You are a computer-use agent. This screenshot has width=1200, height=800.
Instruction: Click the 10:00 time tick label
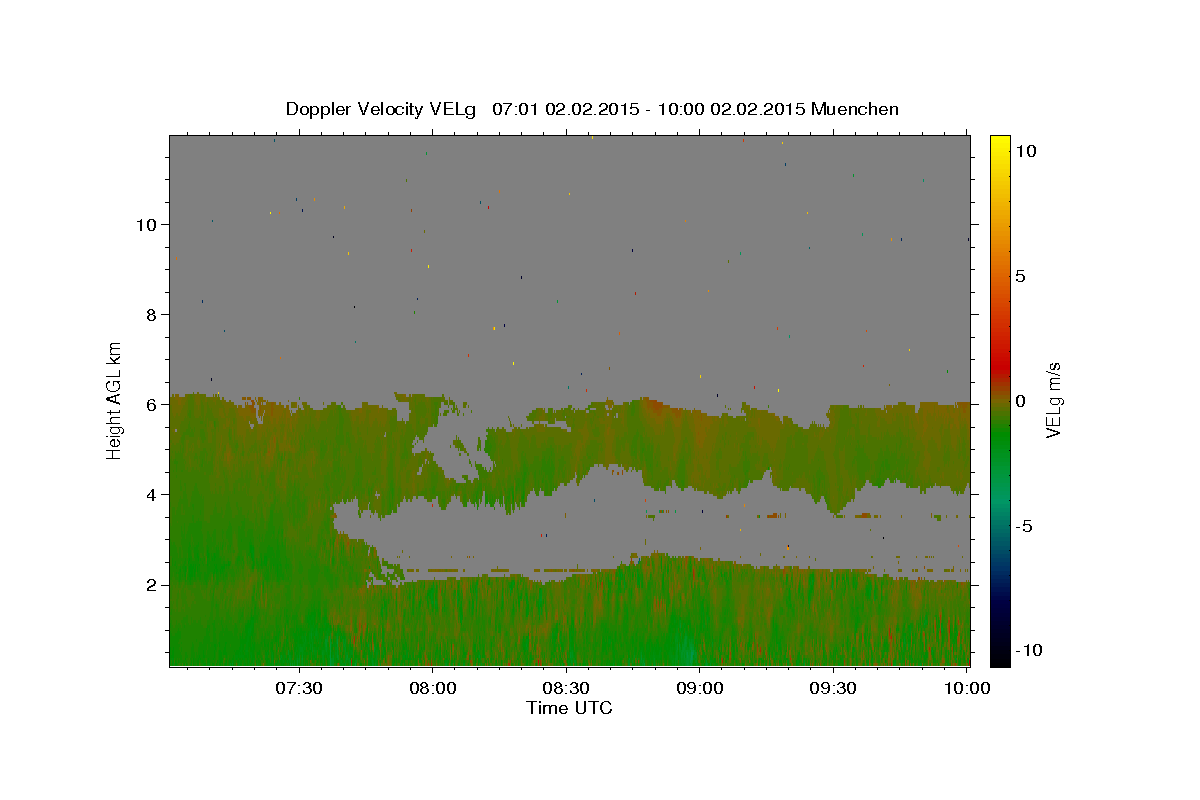coord(967,688)
